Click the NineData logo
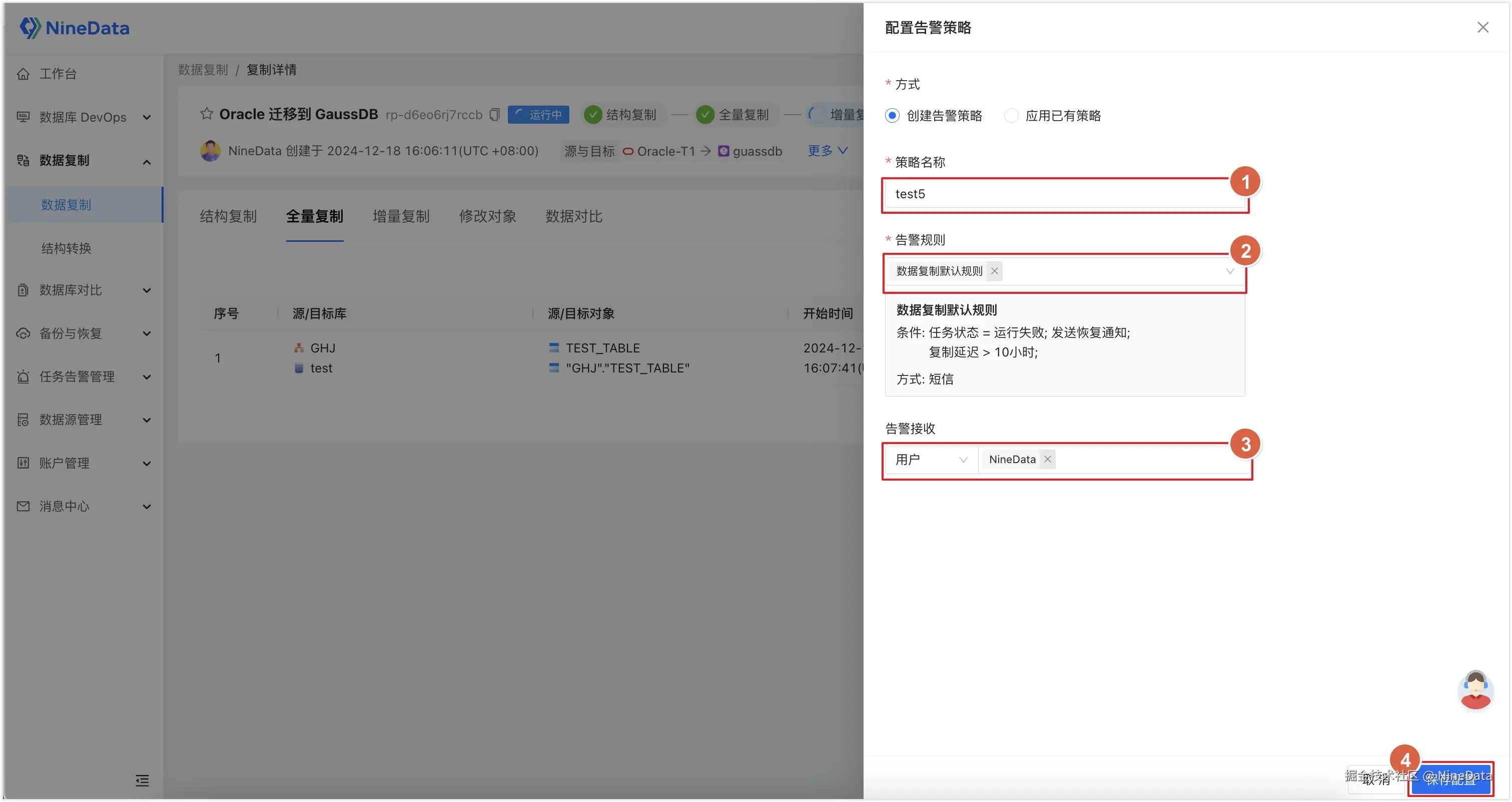 tap(75, 28)
